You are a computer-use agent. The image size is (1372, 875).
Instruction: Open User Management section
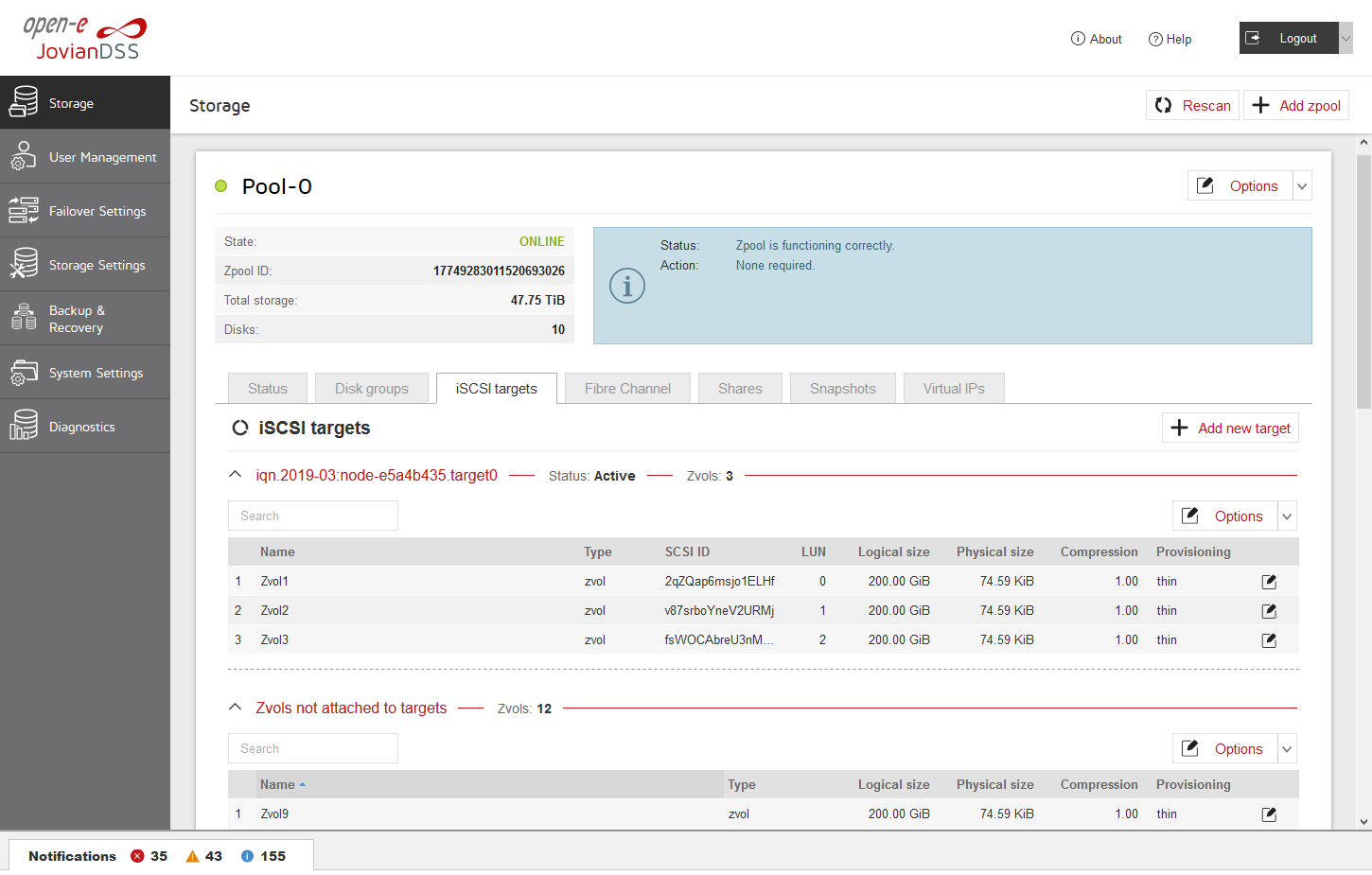[84, 157]
